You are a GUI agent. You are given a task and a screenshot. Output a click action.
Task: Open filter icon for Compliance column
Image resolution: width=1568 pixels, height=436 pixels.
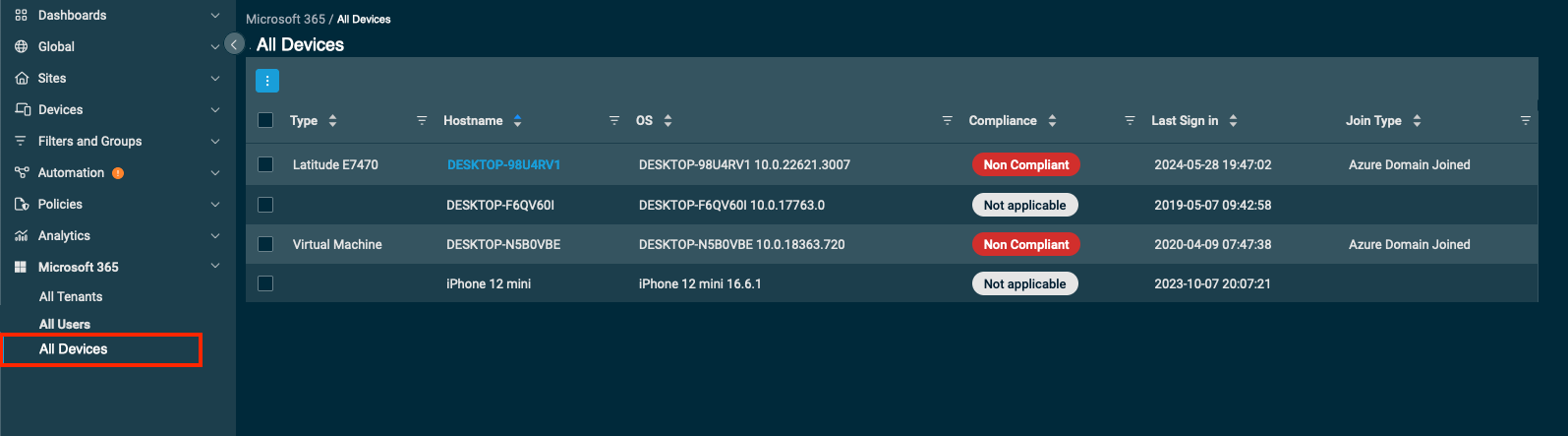[x=1130, y=121]
